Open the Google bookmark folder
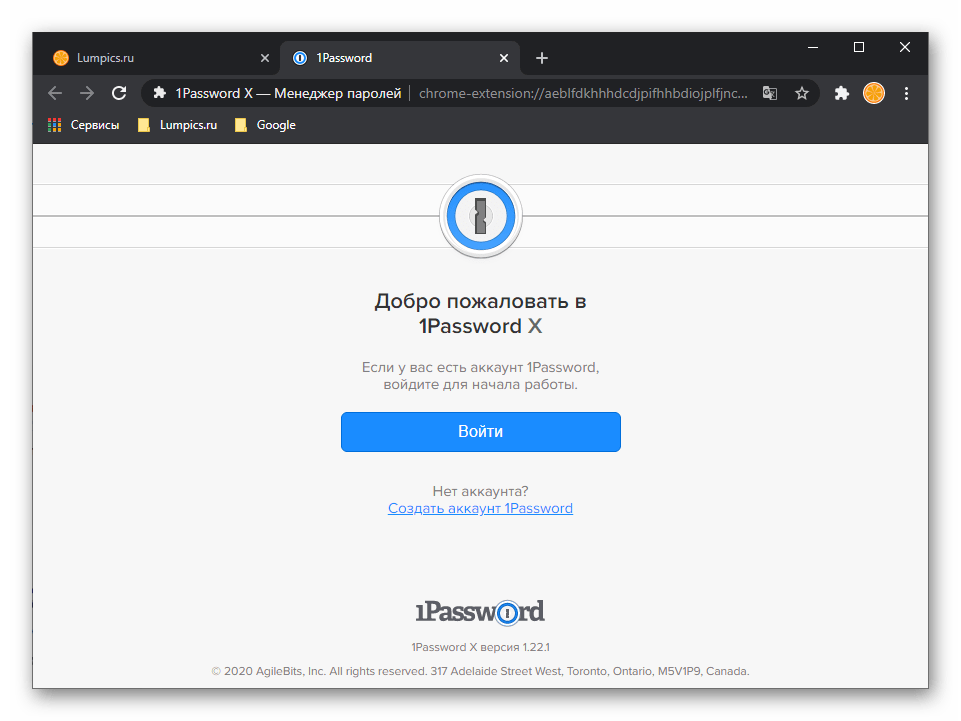 pyautogui.click(x=265, y=125)
